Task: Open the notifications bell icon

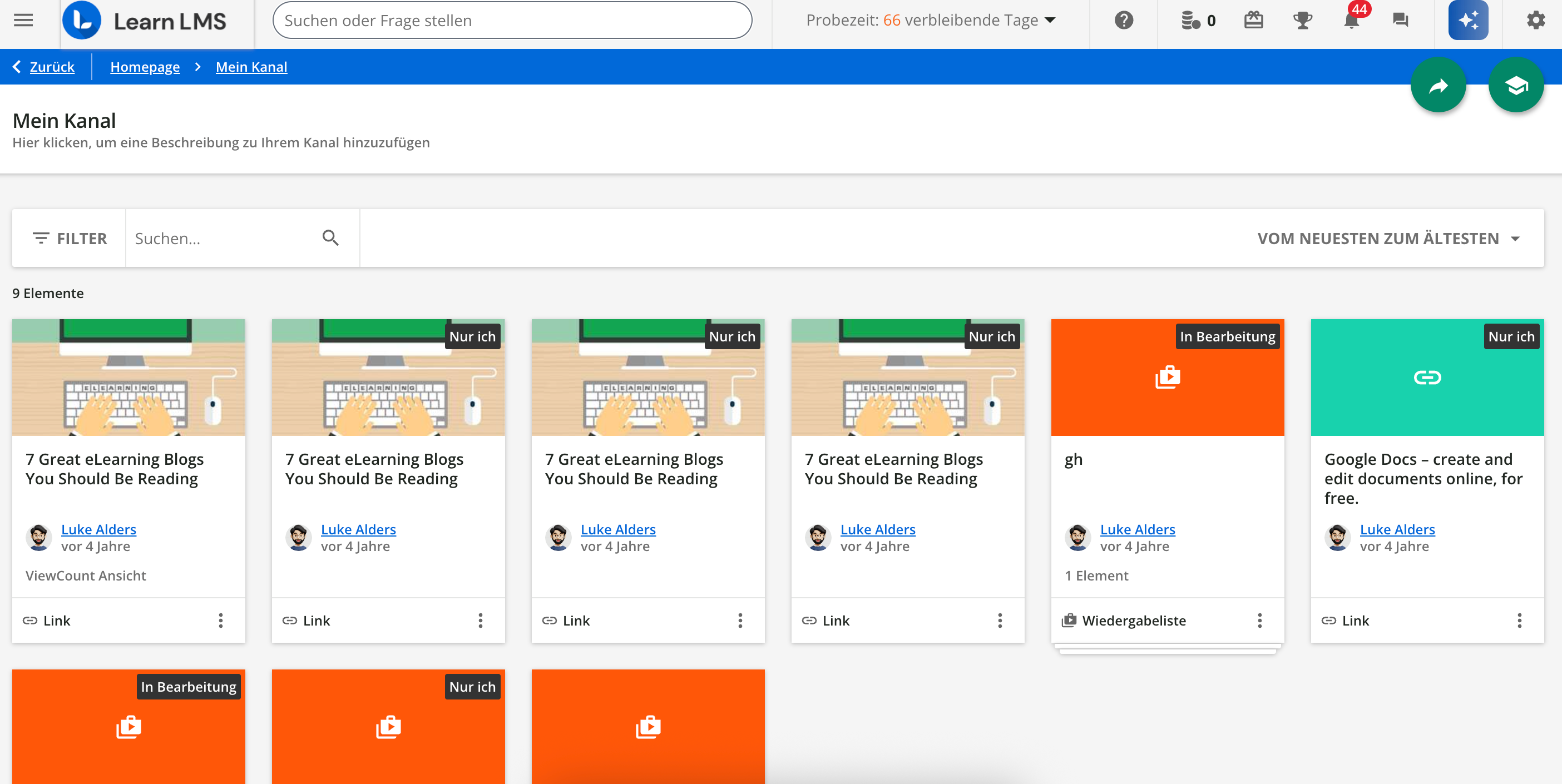Action: click(x=1351, y=21)
